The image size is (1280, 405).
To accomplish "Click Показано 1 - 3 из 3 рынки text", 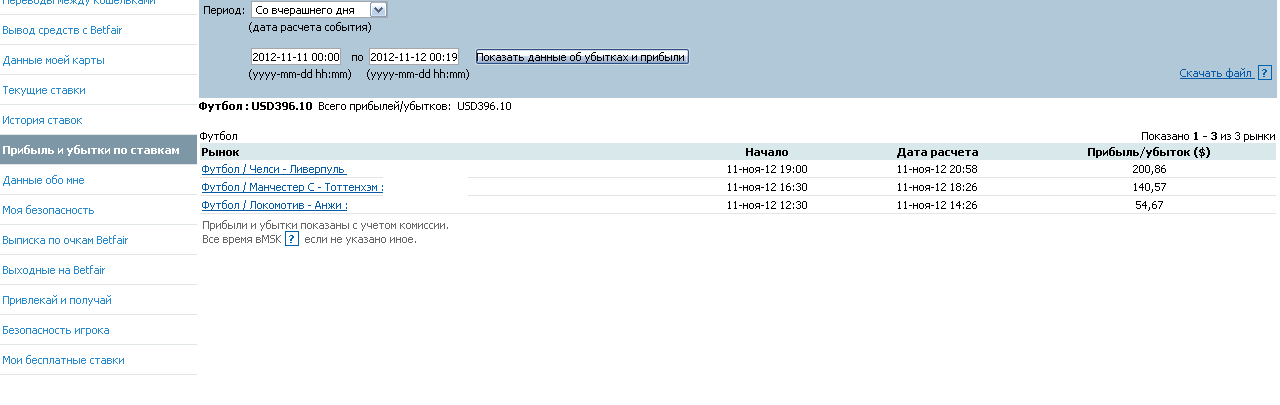I will pos(1208,135).
